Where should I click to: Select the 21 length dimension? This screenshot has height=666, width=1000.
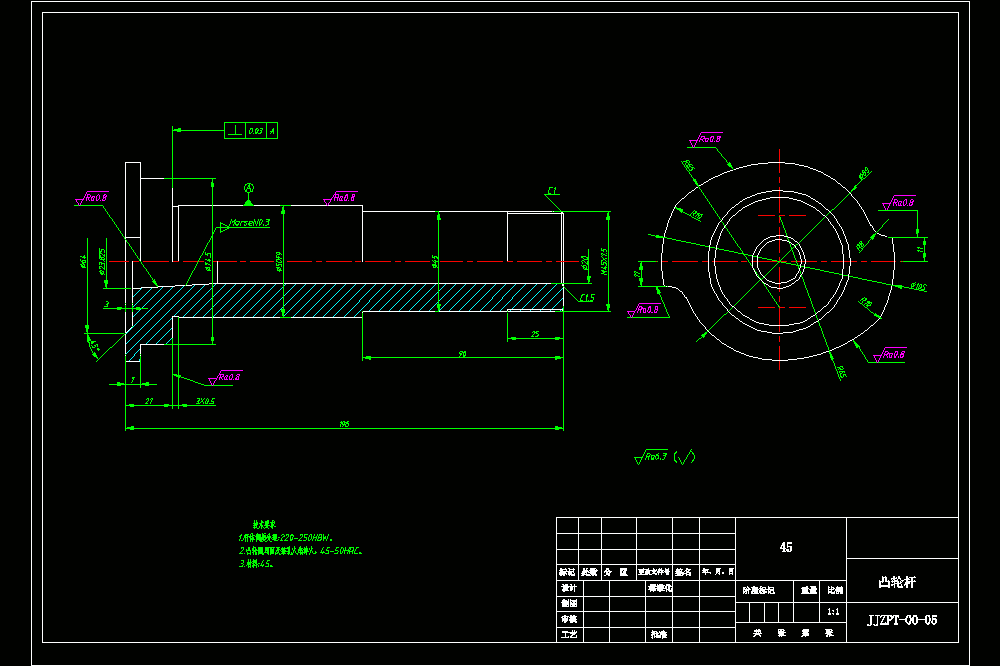pos(149,401)
